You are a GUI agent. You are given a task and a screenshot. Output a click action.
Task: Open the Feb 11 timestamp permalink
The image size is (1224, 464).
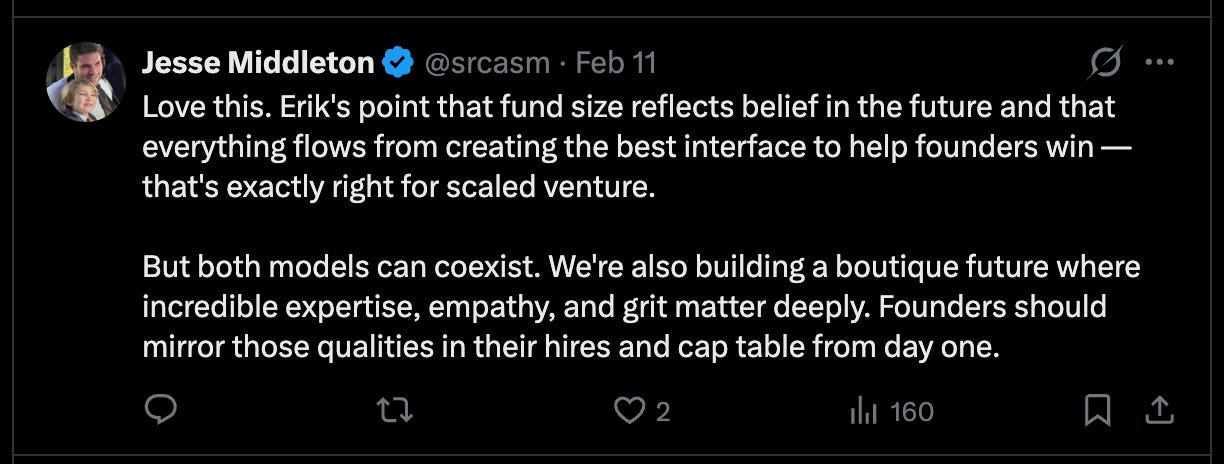616,63
